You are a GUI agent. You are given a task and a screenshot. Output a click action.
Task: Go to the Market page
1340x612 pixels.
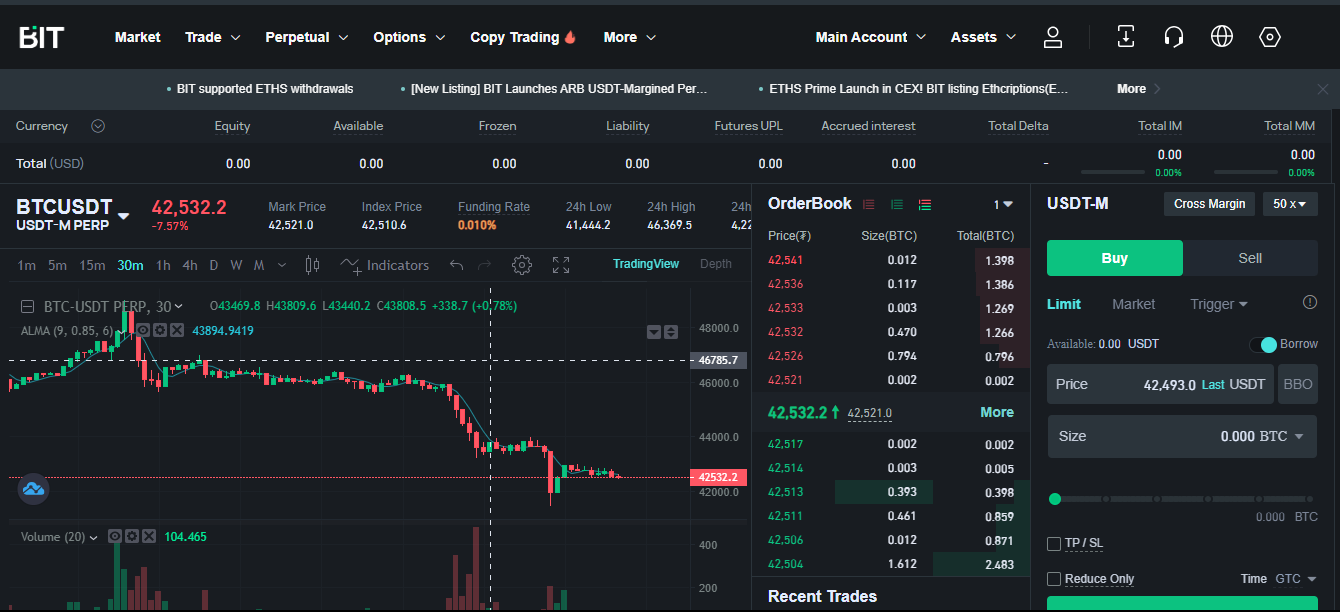tap(137, 37)
